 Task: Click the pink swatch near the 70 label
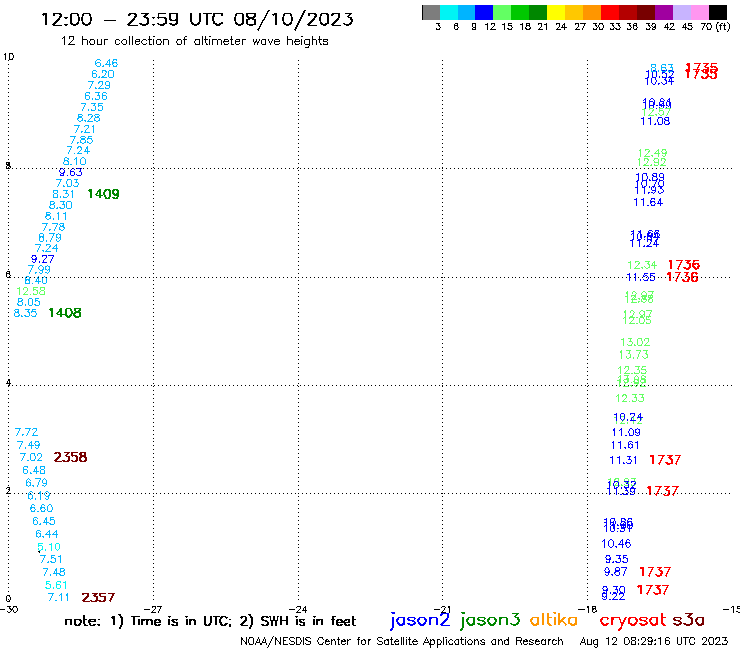pyautogui.click(x=699, y=12)
